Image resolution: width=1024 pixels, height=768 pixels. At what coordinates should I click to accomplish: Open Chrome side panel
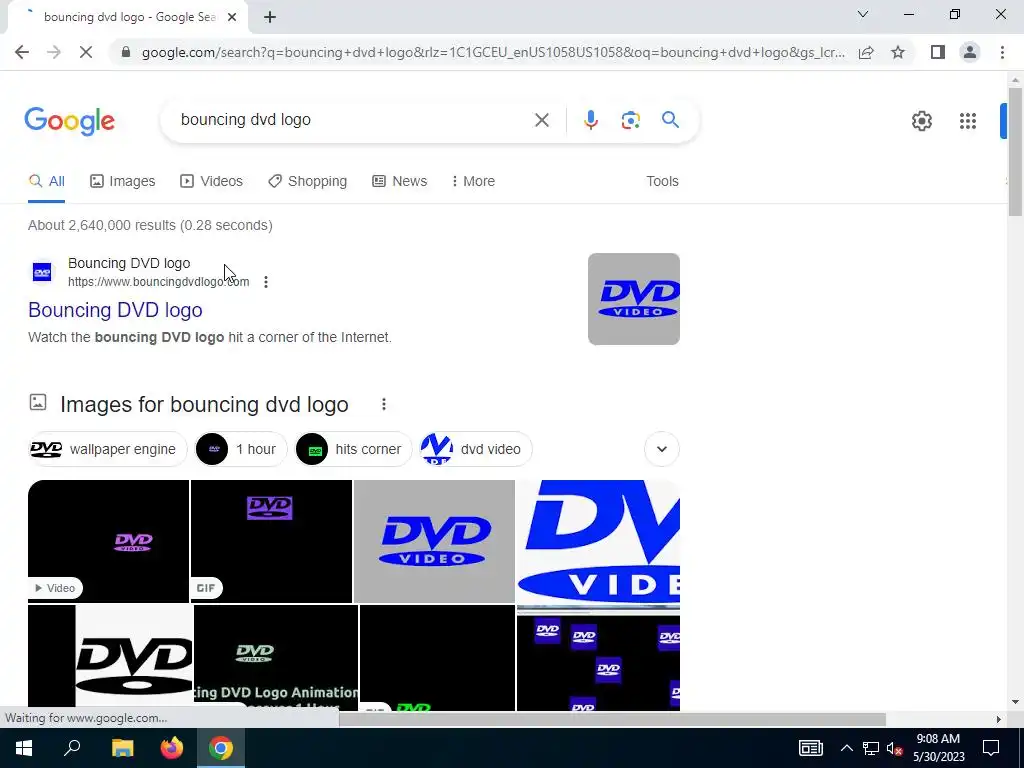coord(938,52)
